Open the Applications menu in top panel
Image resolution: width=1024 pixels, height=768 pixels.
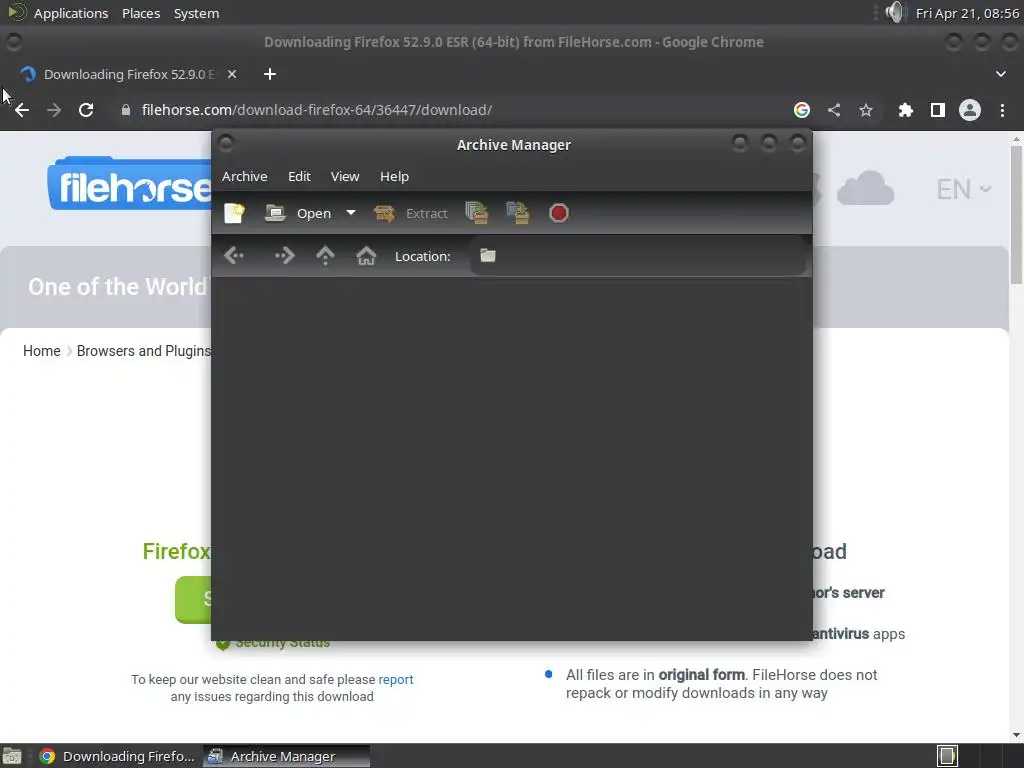(71, 13)
